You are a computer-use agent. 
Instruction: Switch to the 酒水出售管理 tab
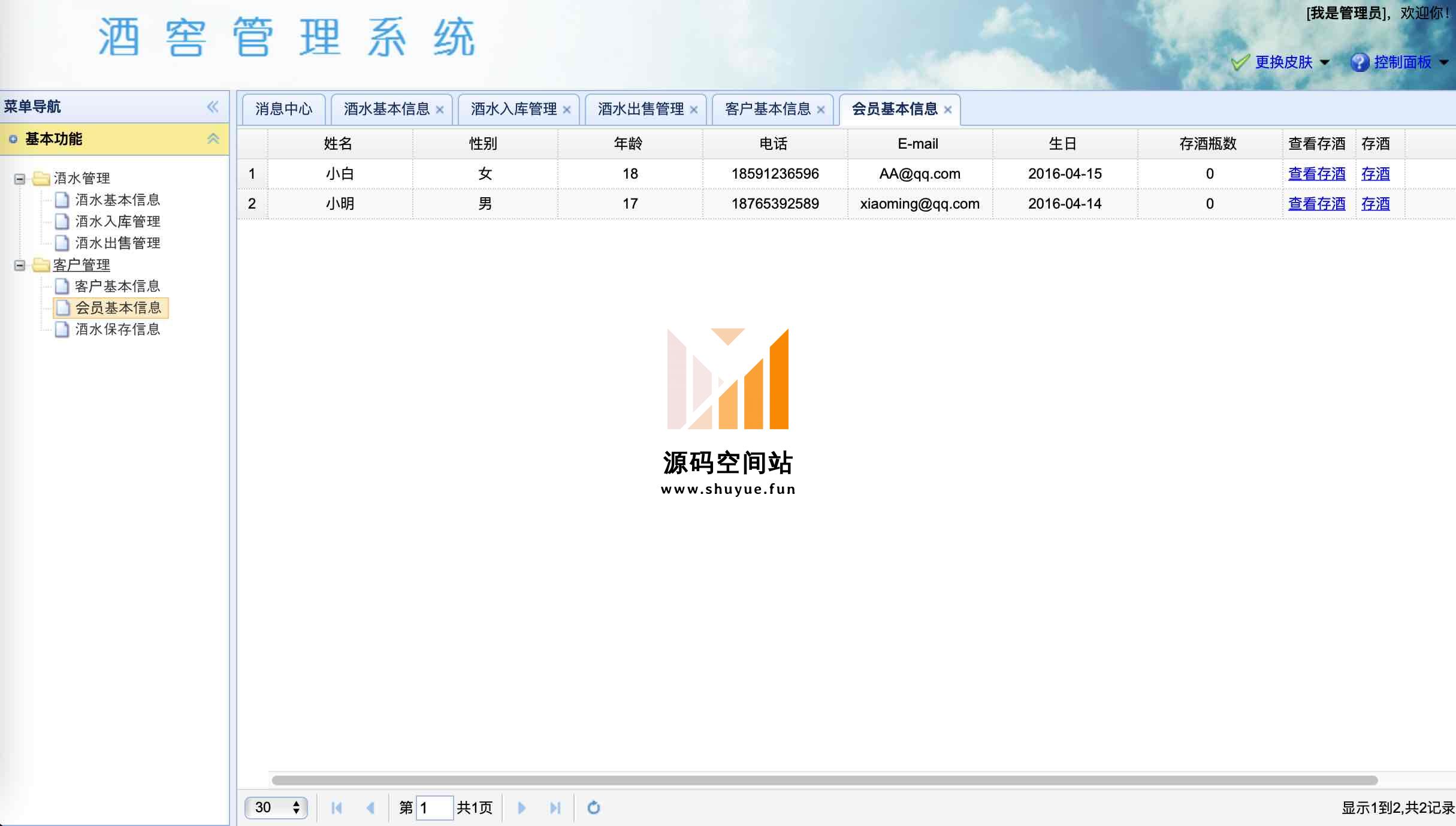640,109
